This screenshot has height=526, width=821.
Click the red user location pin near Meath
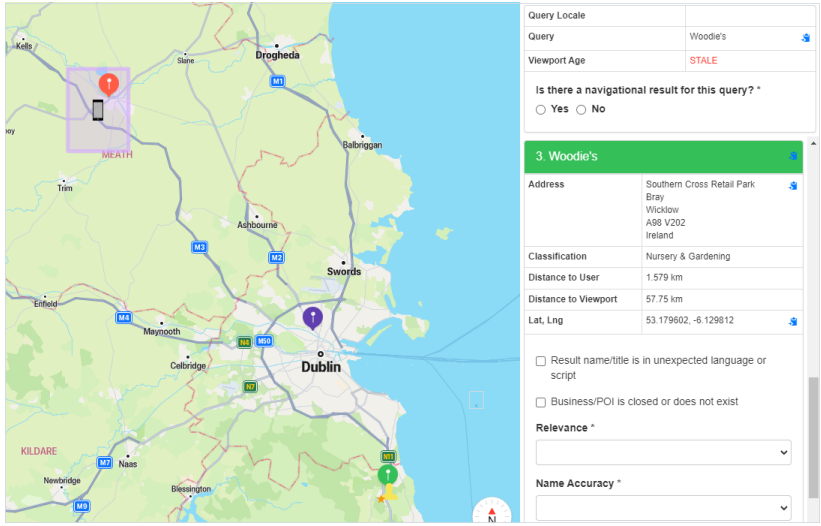point(108,84)
